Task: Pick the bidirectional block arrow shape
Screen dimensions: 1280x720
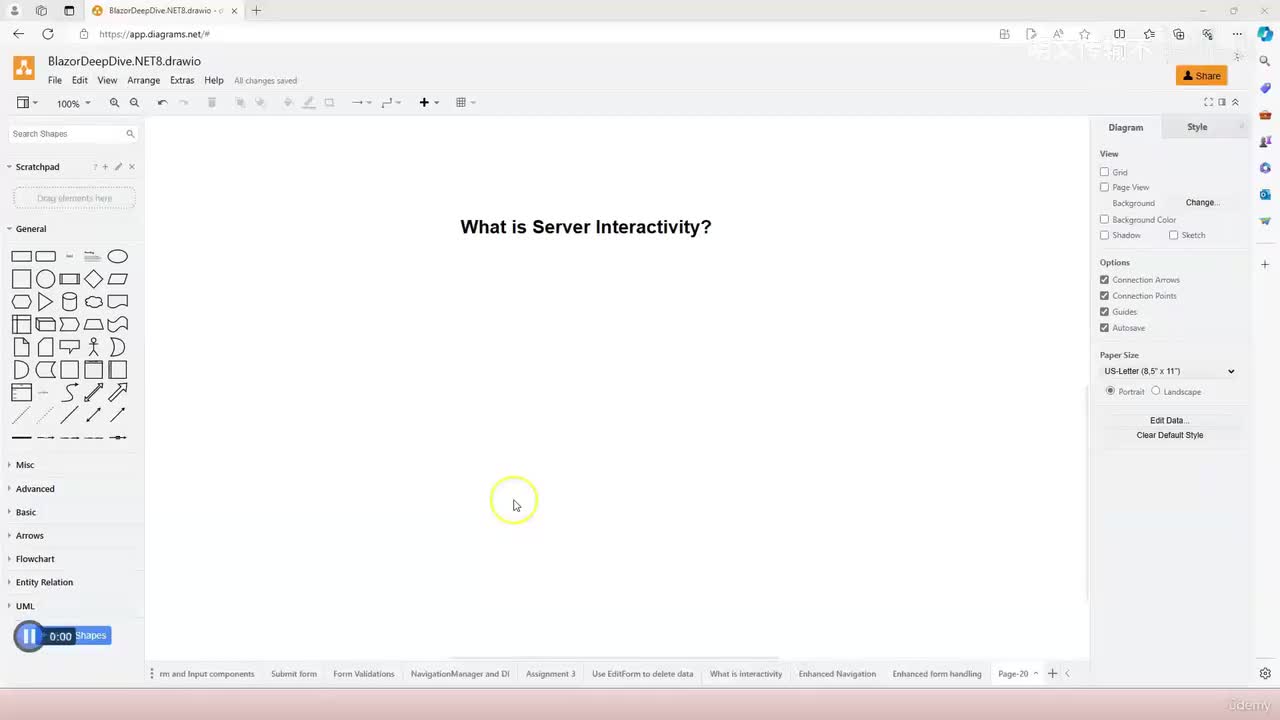Action: tap(94, 392)
